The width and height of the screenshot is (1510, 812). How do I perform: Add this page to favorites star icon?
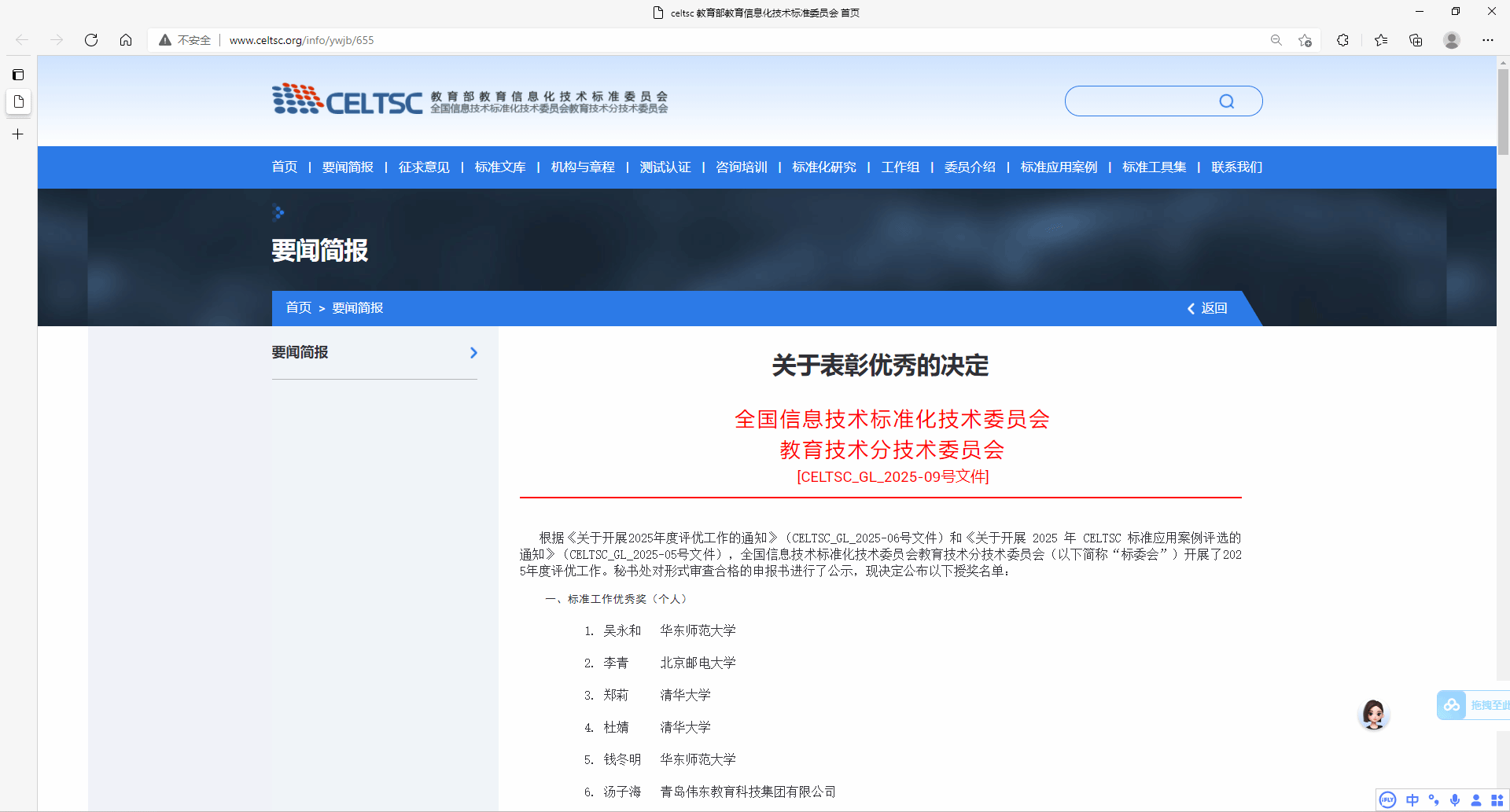pyautogui.click(x=1306, y=40)
